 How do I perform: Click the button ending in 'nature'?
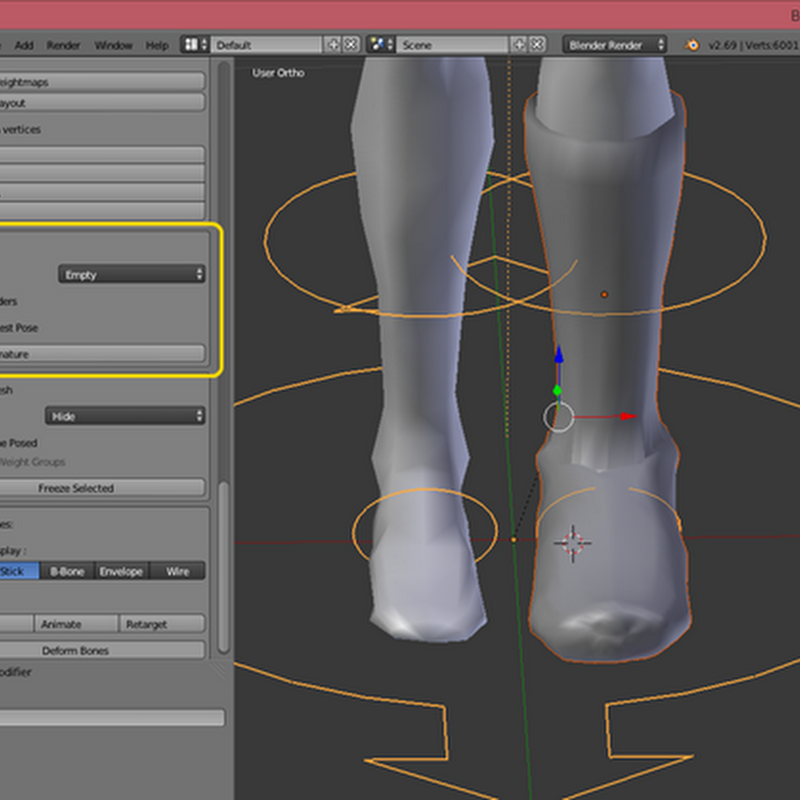click(x=102, y=354)
